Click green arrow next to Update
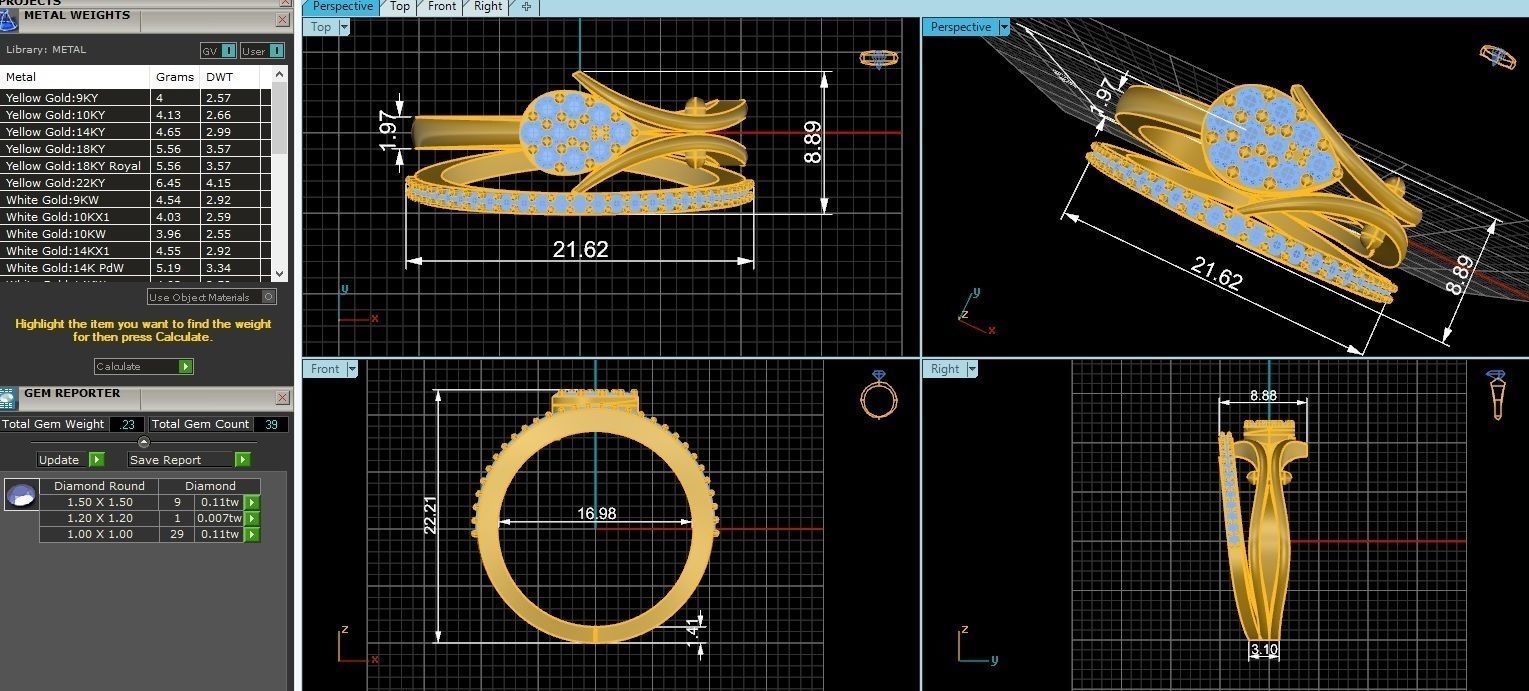Viewport: 1529px width, 691px height. [96, 460]
